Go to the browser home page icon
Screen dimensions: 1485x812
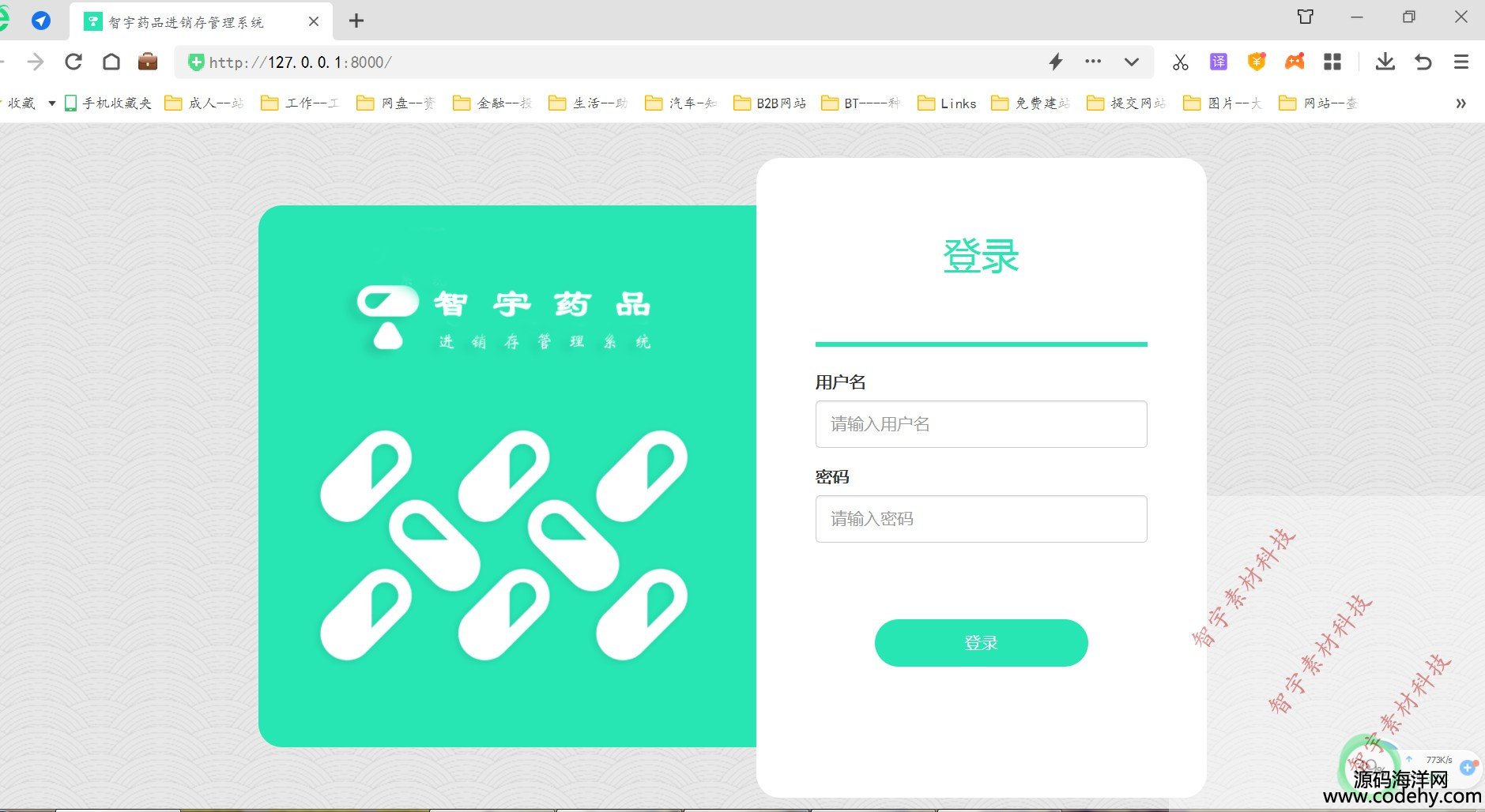111,62
